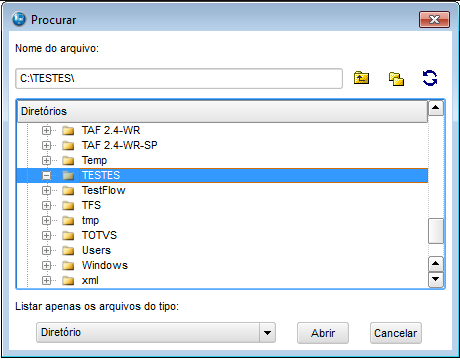Click the Abrir button
460x360 pixels.
(x=323, y=333)
